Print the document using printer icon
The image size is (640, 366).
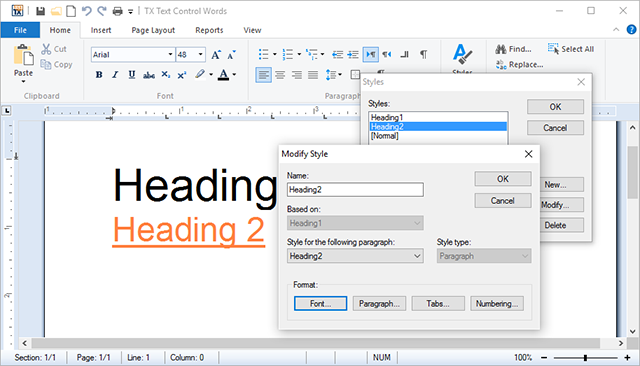pyautogui.click(x=118, y=11)
